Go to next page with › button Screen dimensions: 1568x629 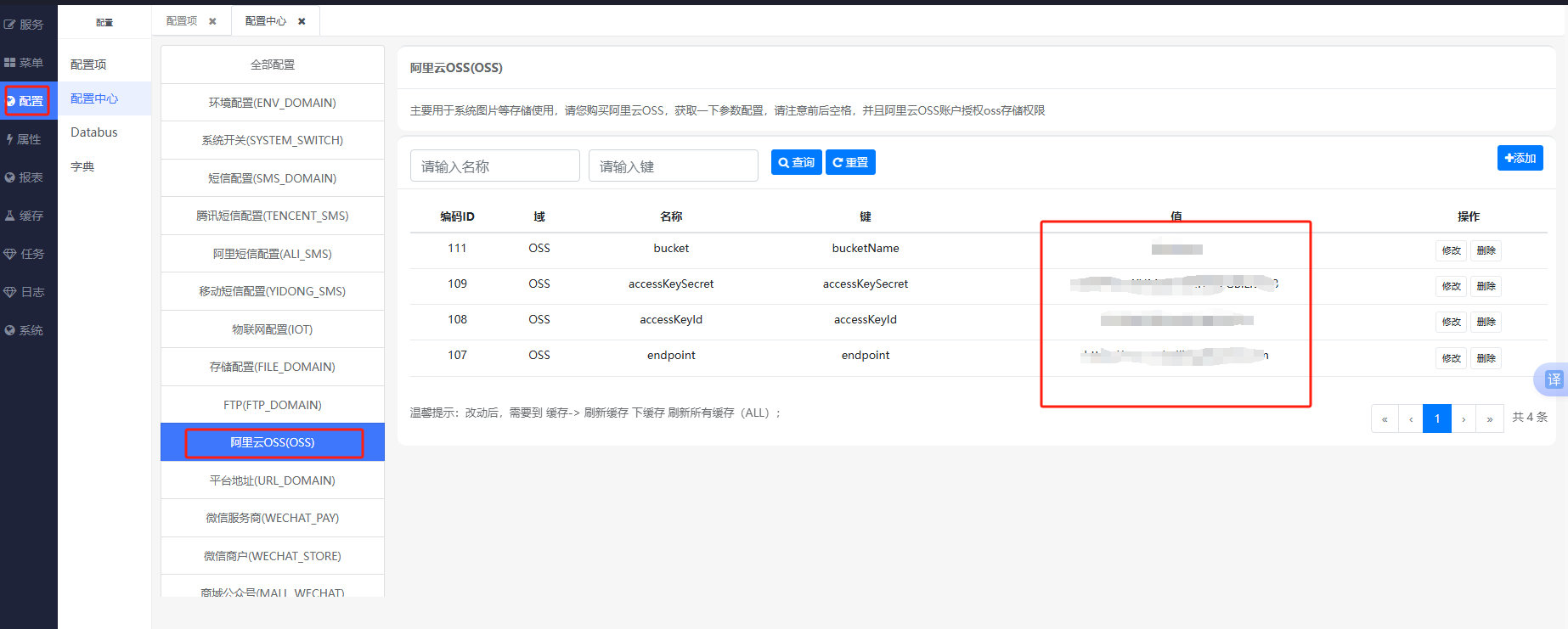[x=1464, y=418]
